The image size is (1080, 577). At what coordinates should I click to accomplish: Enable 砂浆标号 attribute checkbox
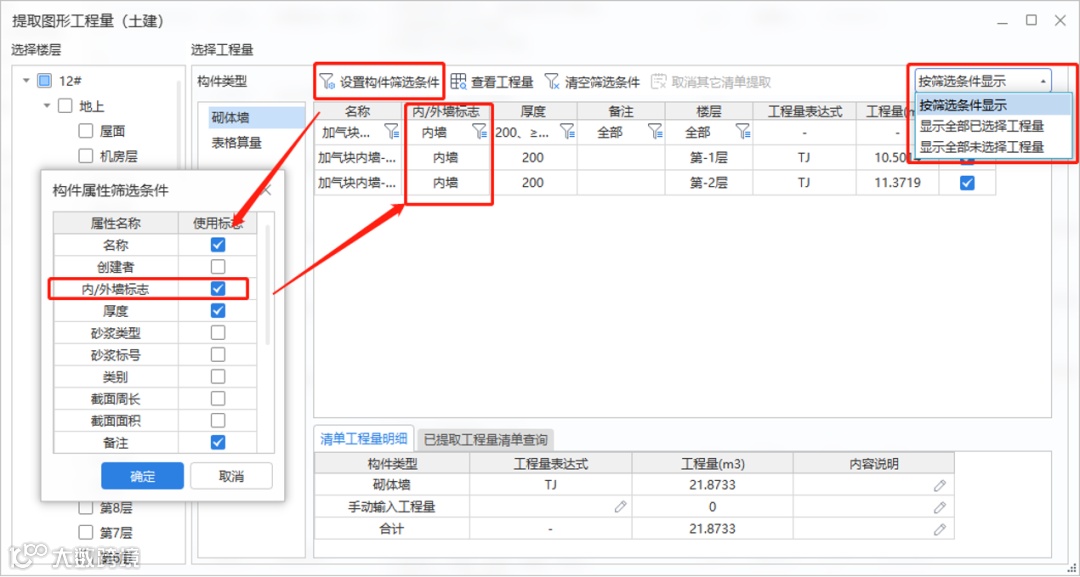coord(218,355)
